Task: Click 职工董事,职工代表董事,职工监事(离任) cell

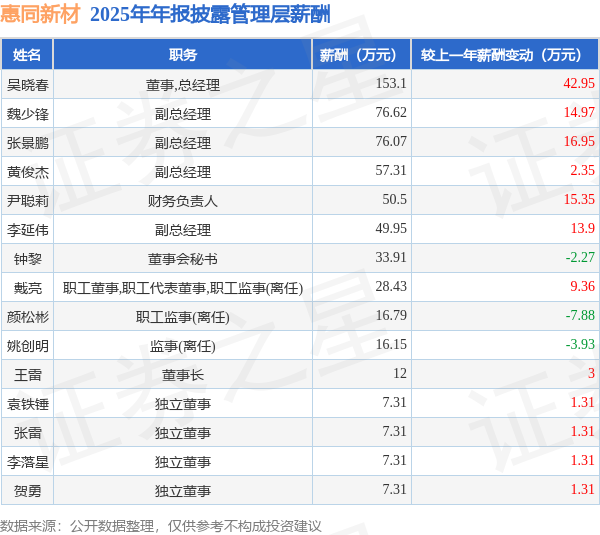Action: (183, 288)
